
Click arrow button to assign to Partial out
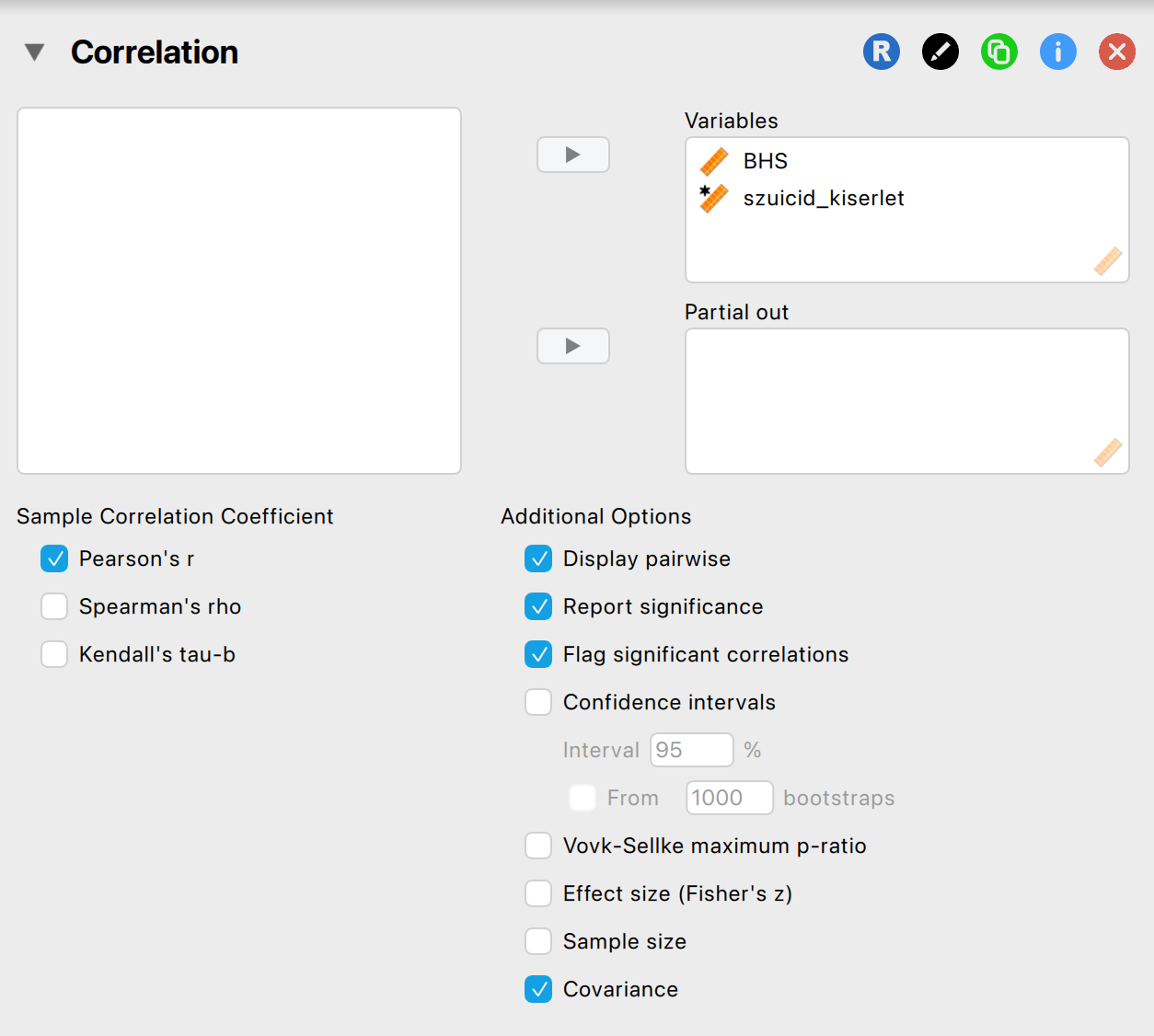tap(572, 346)
